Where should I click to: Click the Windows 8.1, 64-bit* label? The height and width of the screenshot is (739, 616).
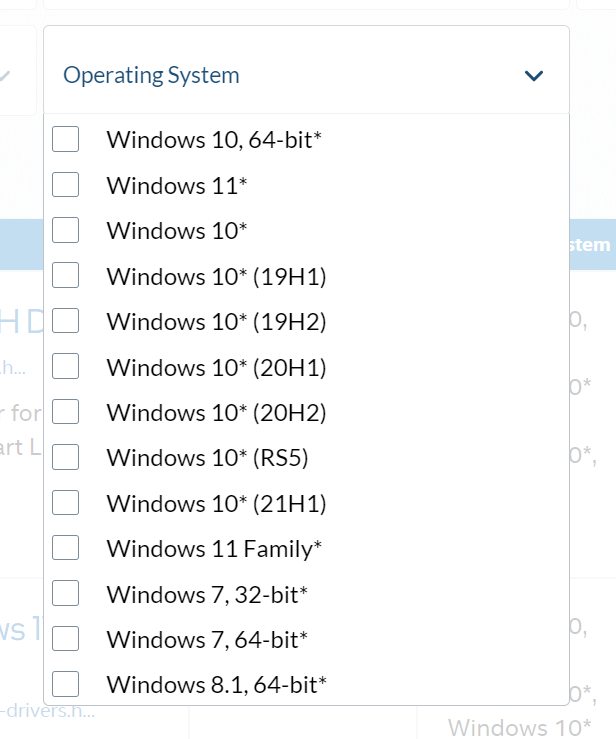[216, 685]
